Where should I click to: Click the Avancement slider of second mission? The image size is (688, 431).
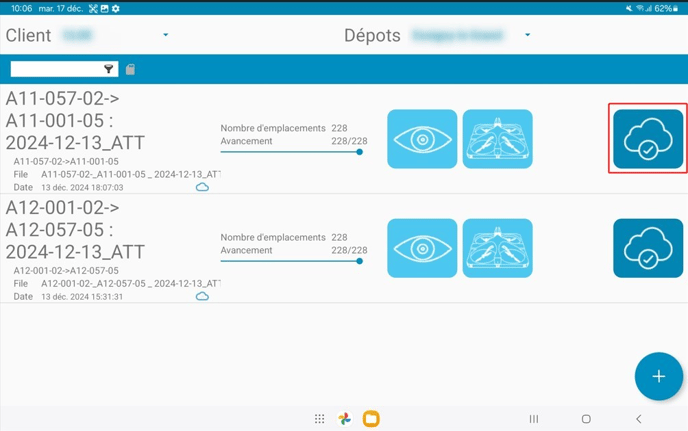tap(290, 261)
